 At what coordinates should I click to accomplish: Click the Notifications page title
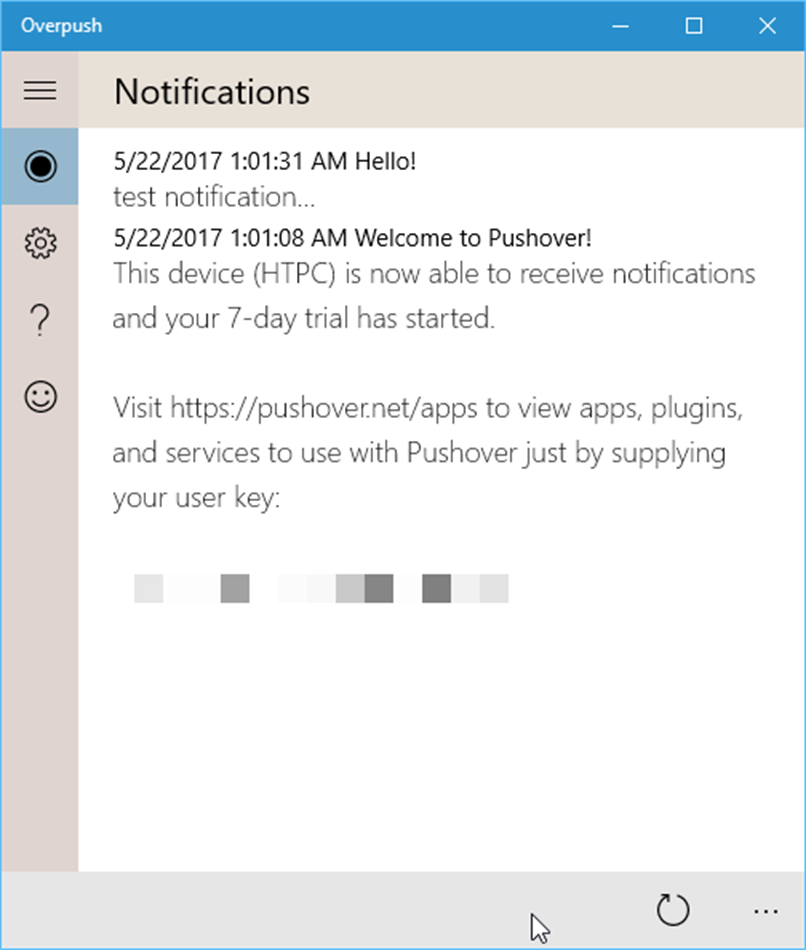pos(212,91)
